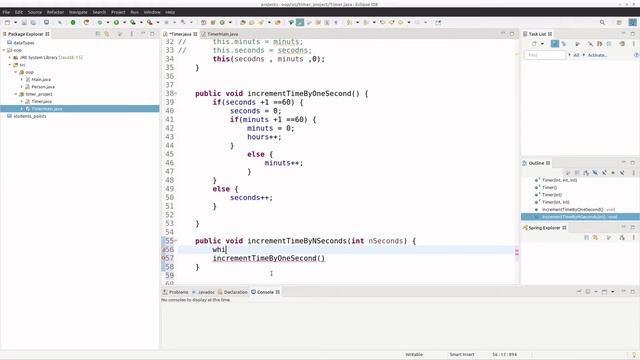Minimize the Package Explorer view
This screenshot has width=640, height=360.
pos(143,34)
